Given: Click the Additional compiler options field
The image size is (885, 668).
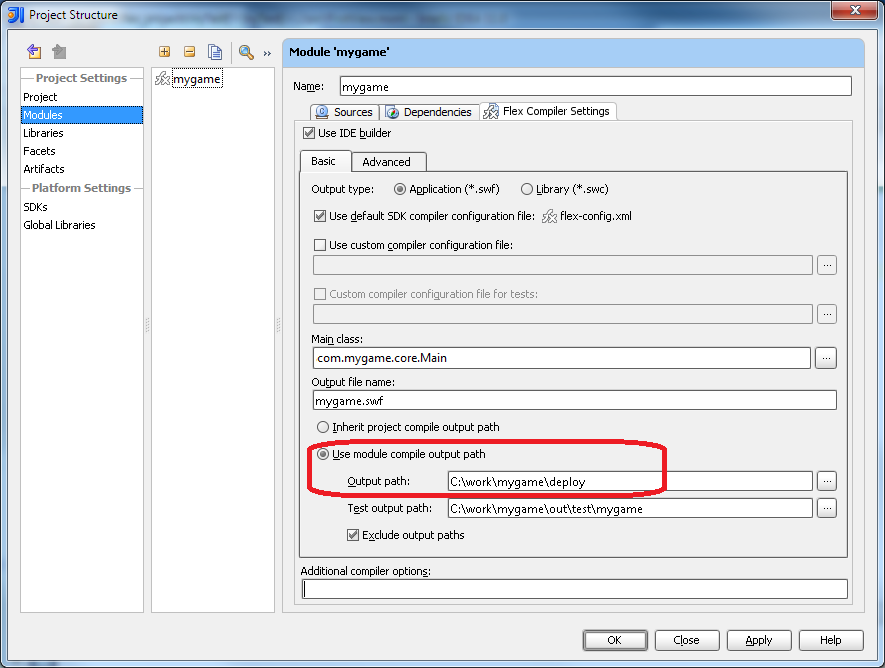Looking at the screenshot, I should pos(575,589).
